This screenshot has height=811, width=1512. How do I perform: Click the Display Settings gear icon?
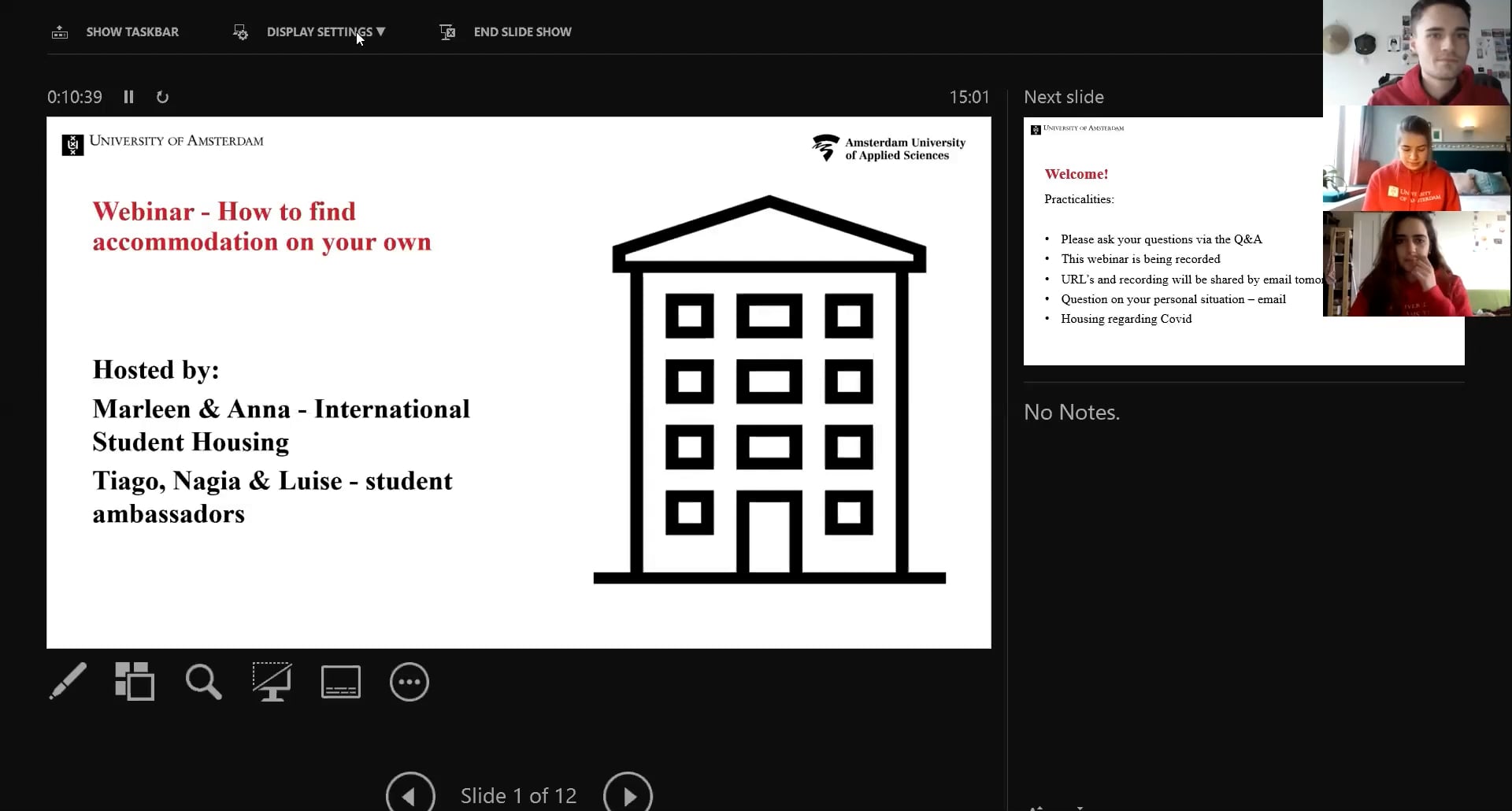[239, 32]
